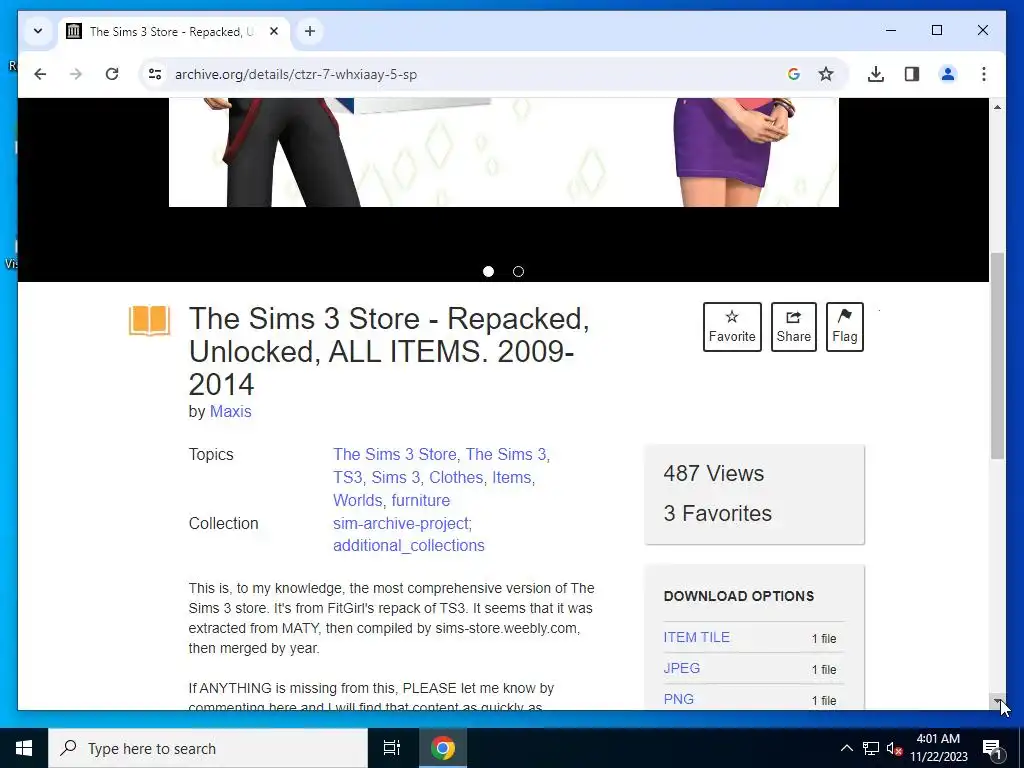Toggle Chrome side panel icon
Viewport: 1024px width, 768px height.
(x=912, y=74)
